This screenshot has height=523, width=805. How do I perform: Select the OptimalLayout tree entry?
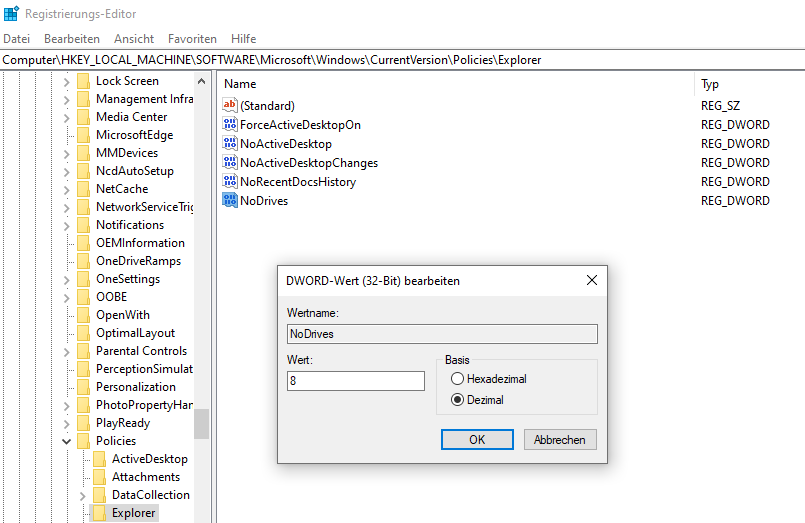tap(136, 333)
